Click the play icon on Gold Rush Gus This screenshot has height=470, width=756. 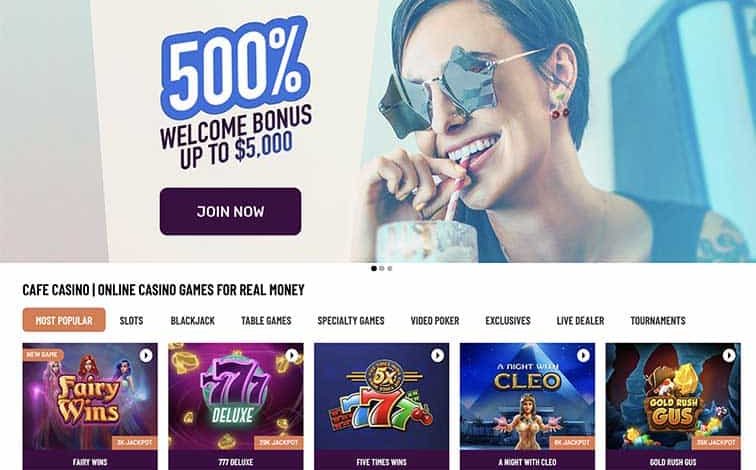729,356
